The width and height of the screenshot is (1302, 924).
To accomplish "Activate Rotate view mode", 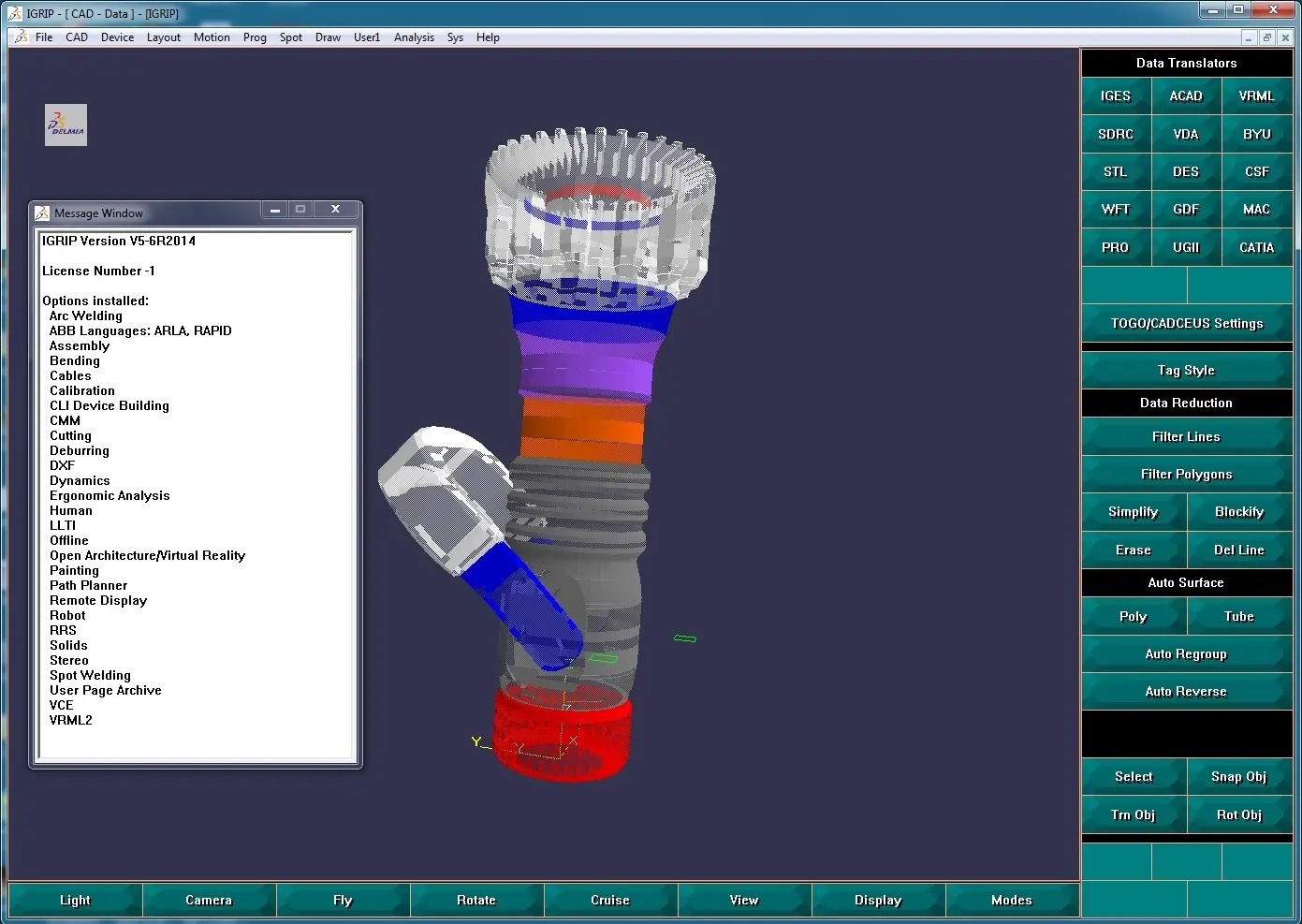I will (x=476, y=901).
